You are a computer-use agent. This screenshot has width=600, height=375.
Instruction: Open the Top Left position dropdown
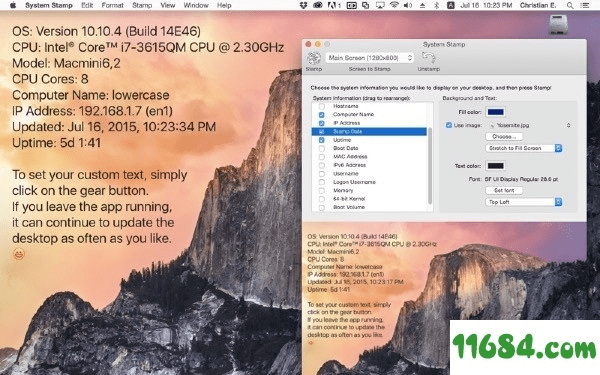point(523,202)
